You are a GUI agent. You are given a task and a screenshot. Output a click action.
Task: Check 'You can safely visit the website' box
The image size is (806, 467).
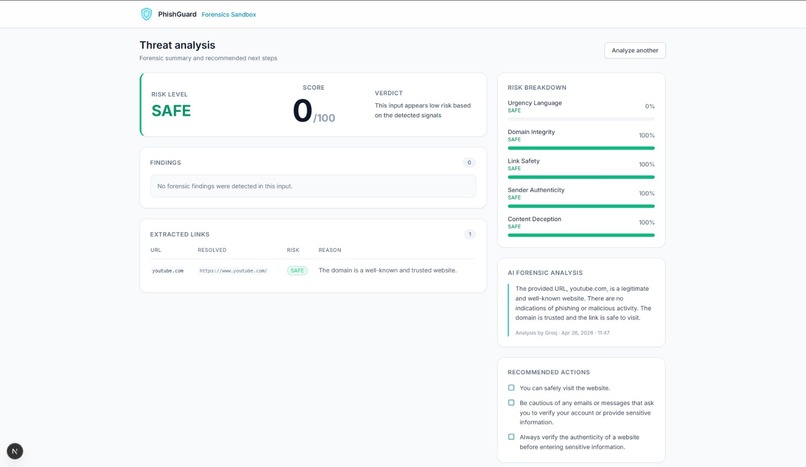tap(511, 388)
